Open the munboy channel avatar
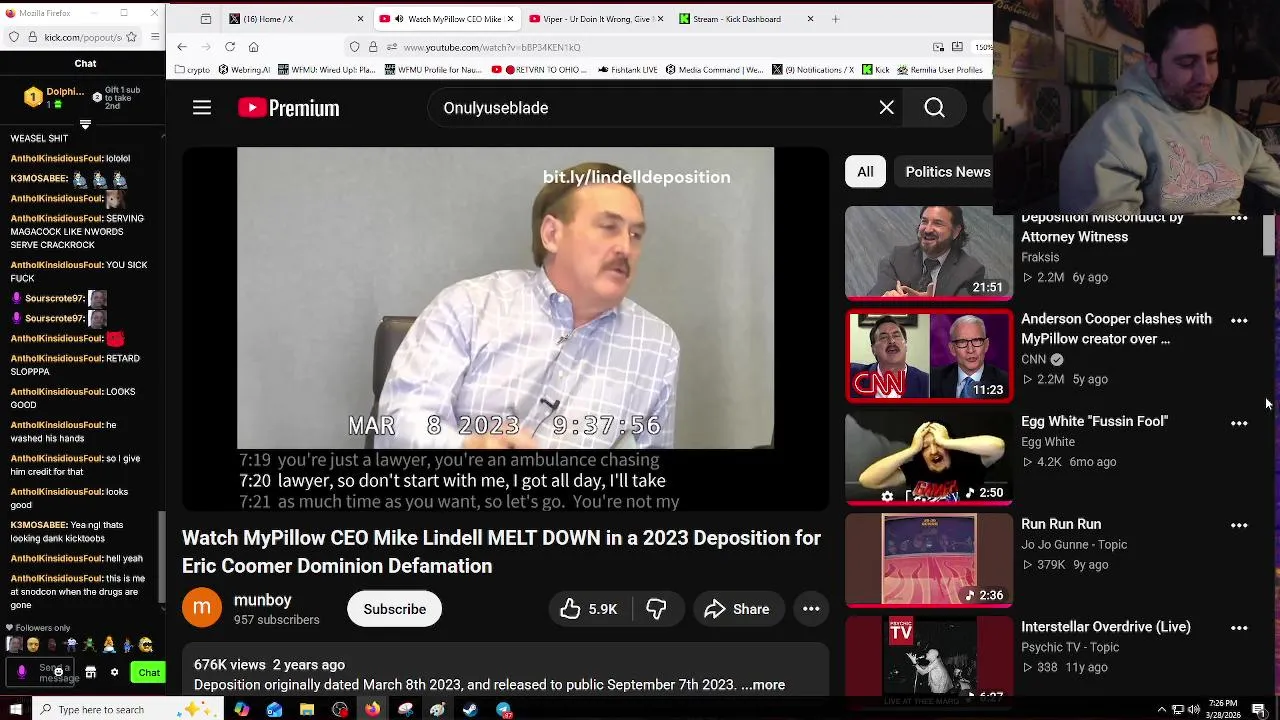 pyautogui.click(x=201, y=608)
